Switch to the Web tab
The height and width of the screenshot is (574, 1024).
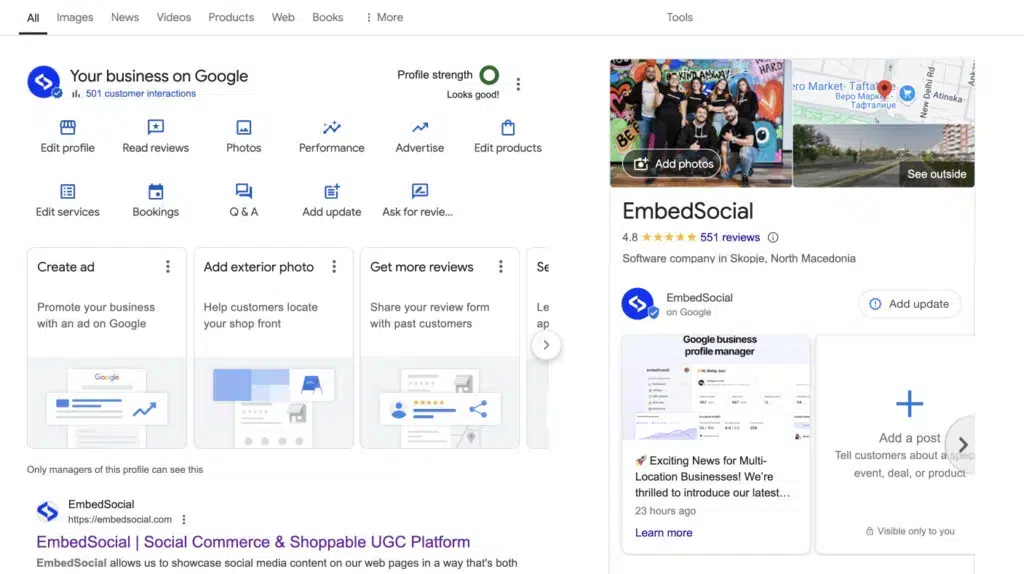pos(283,18)
